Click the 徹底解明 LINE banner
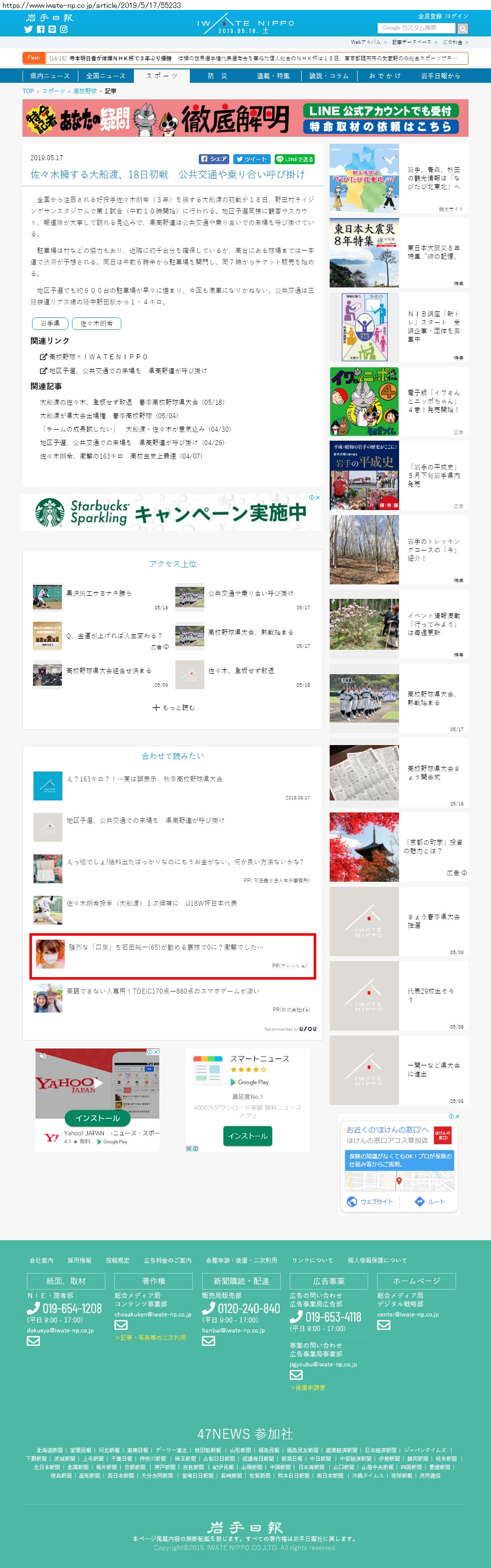 point(246,118)
